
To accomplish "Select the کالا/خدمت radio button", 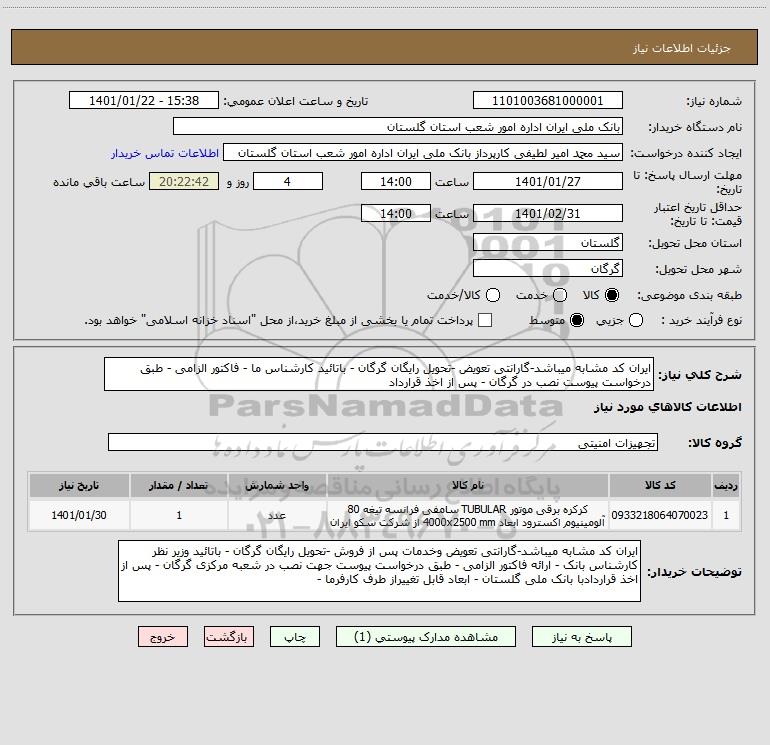I will click(493, 295).
